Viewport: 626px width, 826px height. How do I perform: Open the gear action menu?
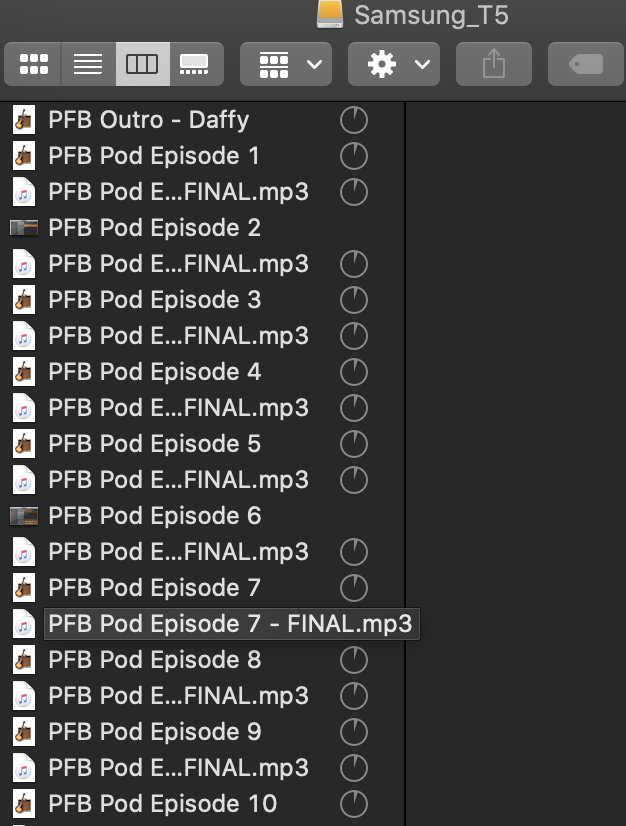pyautogui.click(x=394, y=64)
